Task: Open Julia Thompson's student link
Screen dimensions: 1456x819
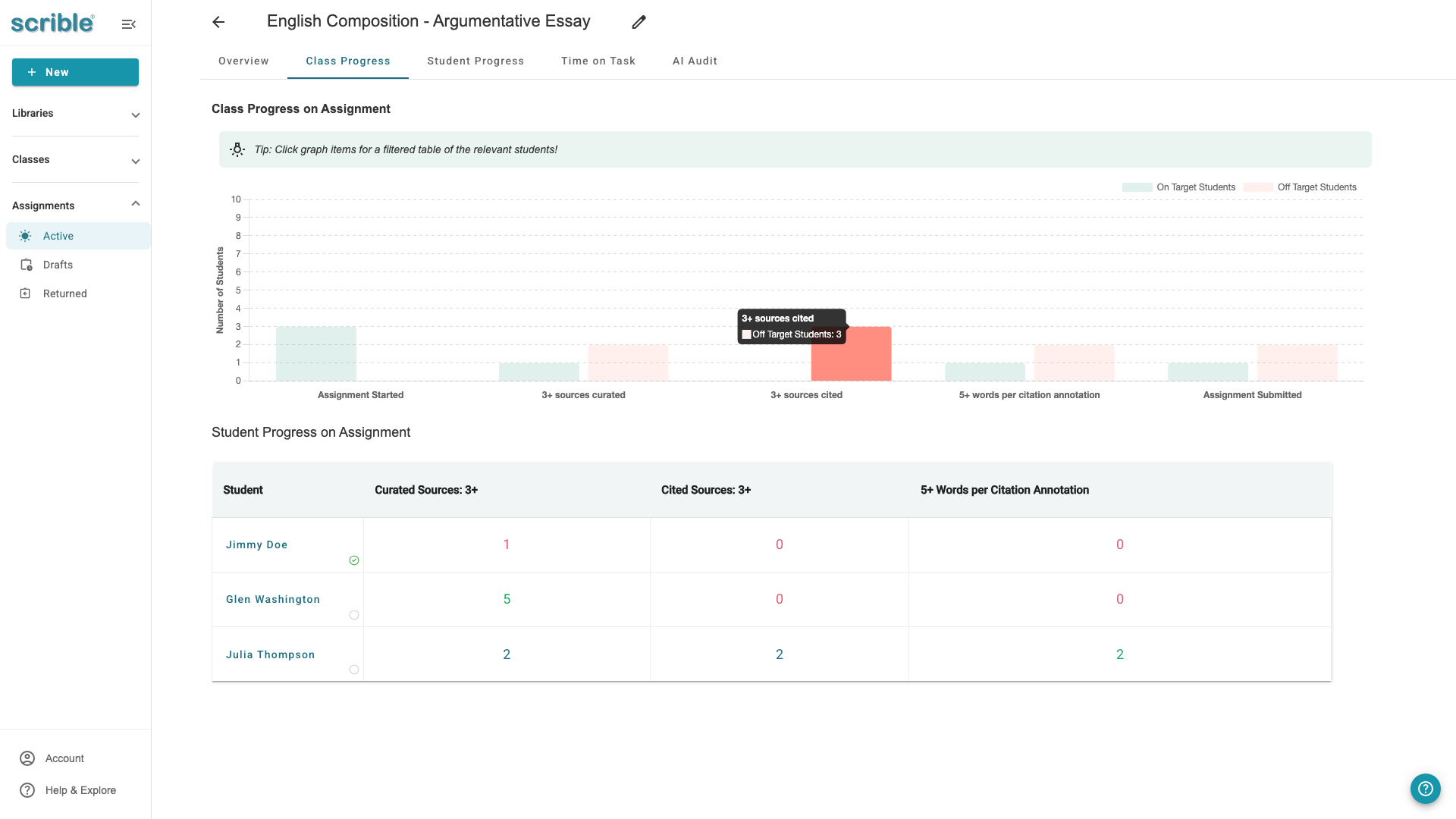Action: click(x=270, y=654)
